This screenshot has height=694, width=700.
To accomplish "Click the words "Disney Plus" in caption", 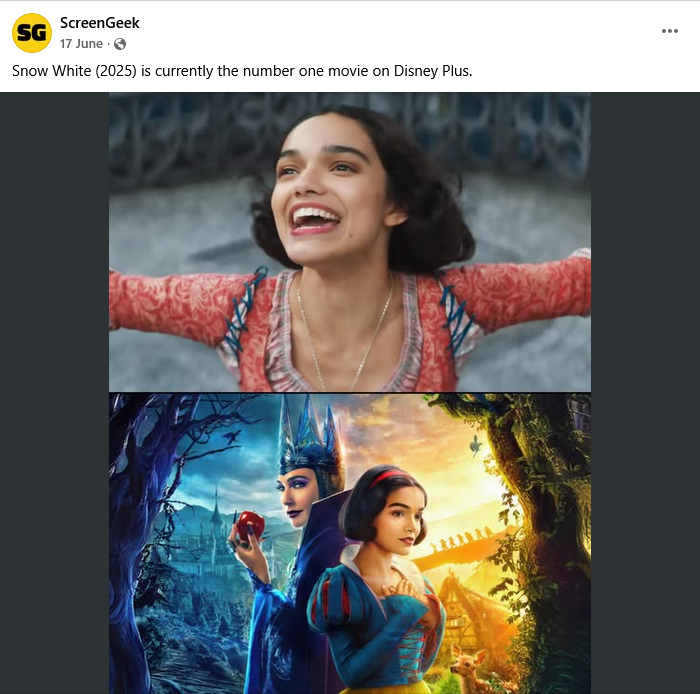I will point(433,71).
